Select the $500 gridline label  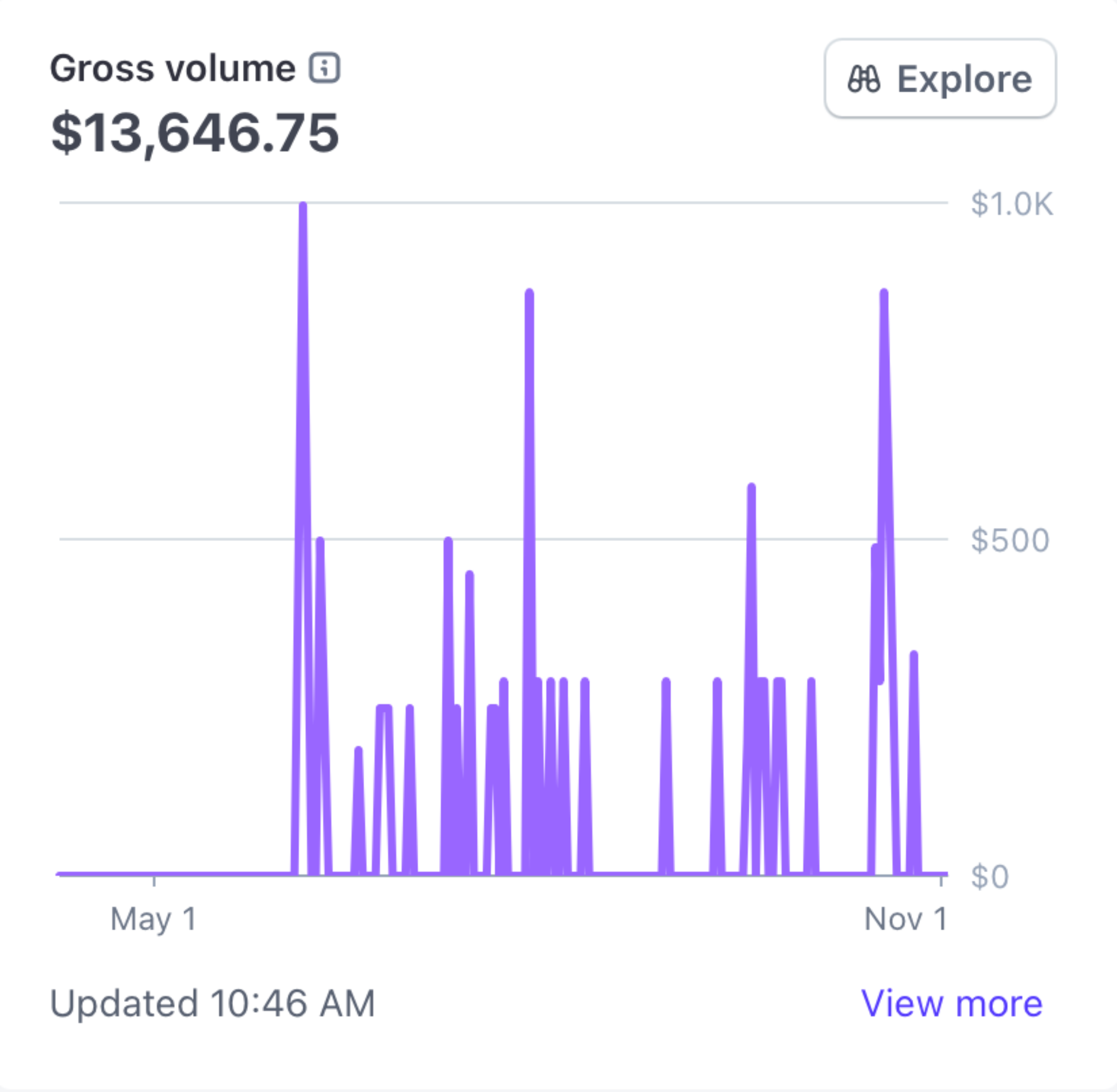click(x=1010, y=540)
